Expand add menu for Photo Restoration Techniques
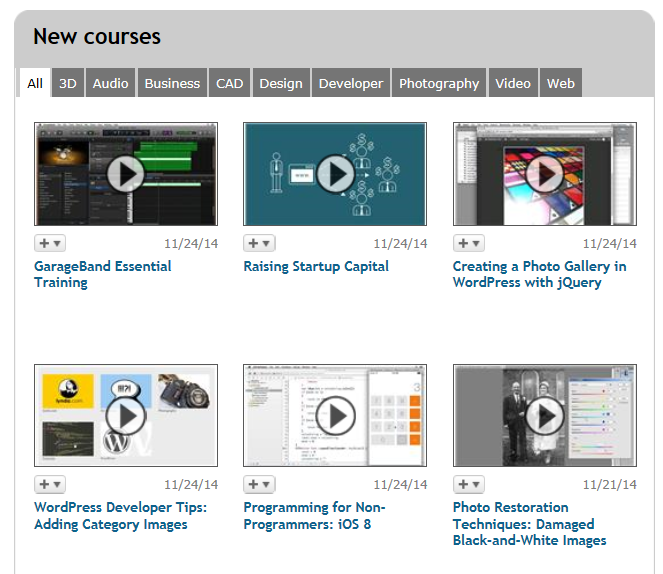 tap(469, 484)
